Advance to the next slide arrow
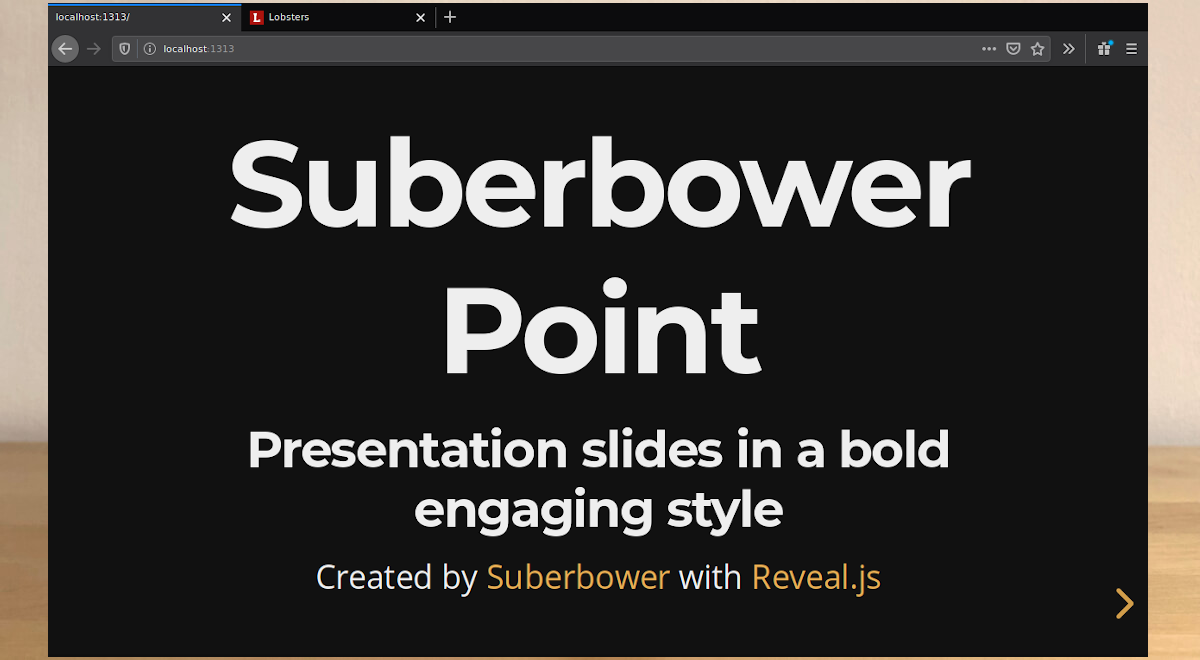The height and width of the screenshot is (660, 1200). click(x=1125, y=603)
